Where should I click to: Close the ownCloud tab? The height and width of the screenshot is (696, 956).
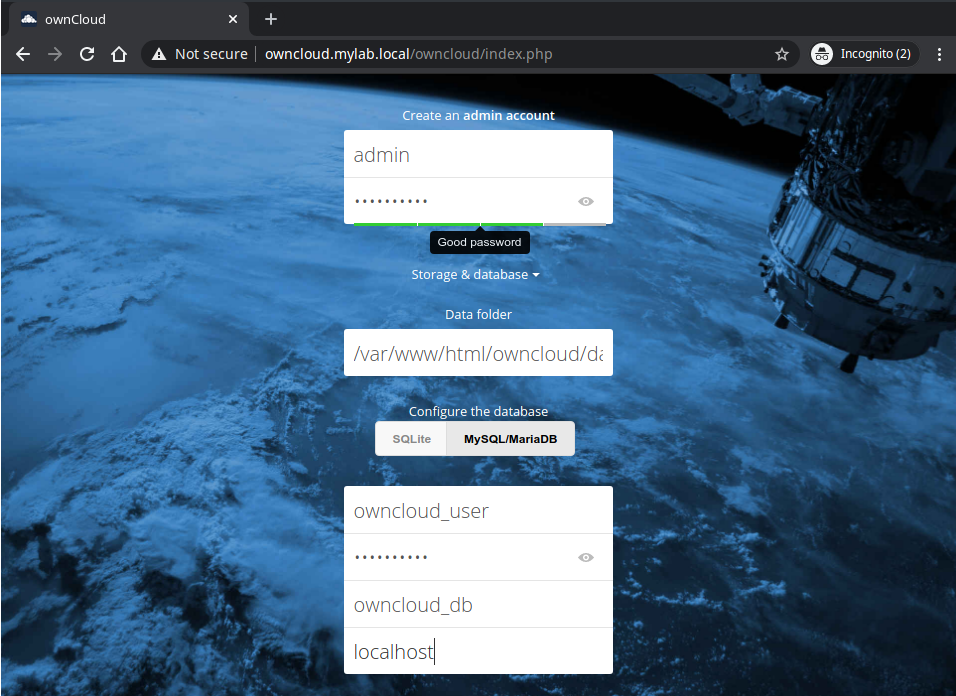233,20
